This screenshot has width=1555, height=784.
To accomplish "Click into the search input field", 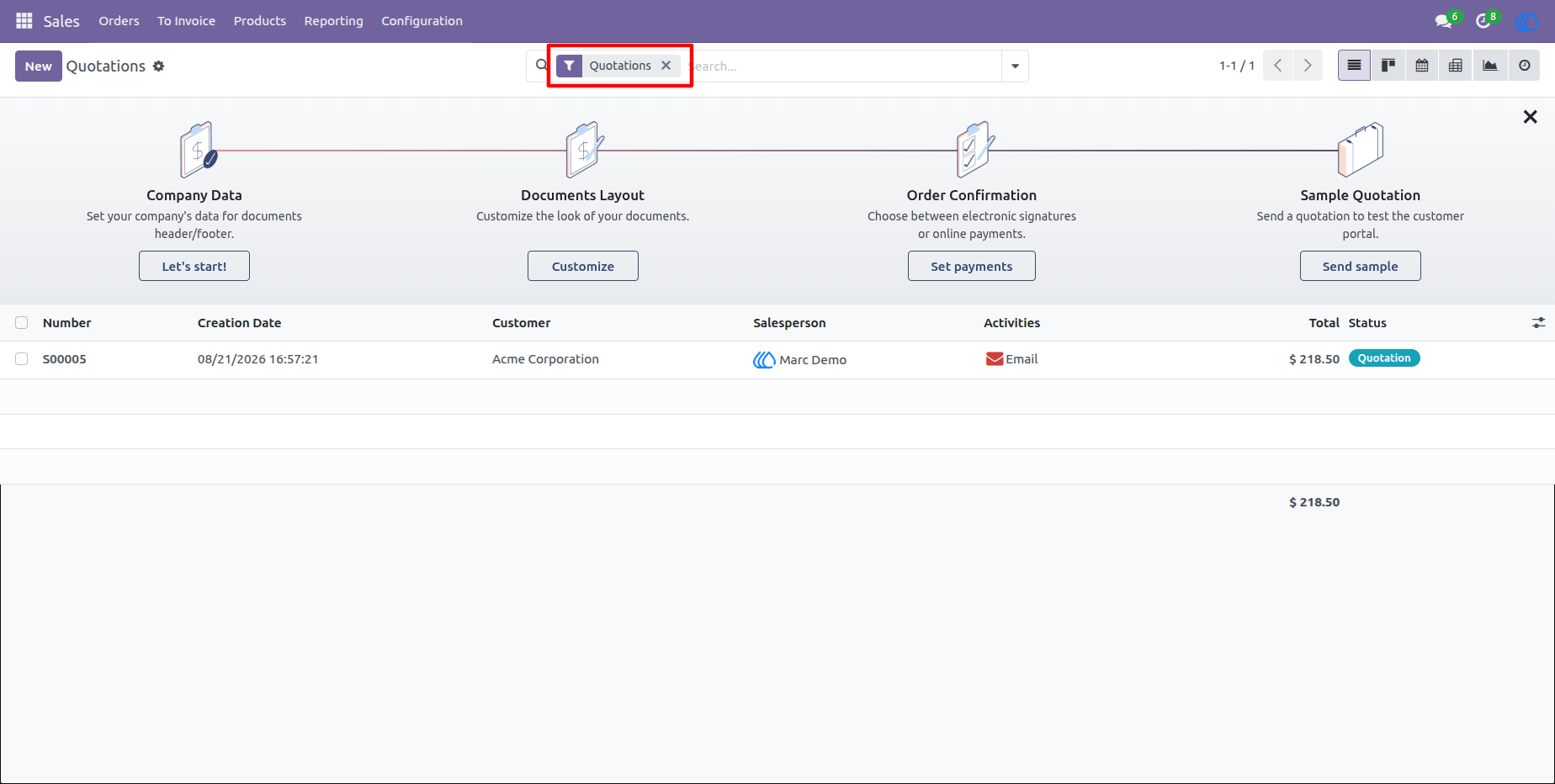I will (x=841, y=66).
